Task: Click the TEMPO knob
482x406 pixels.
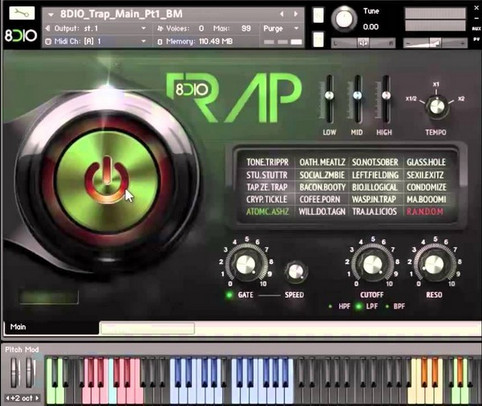Action: point(436,107)
